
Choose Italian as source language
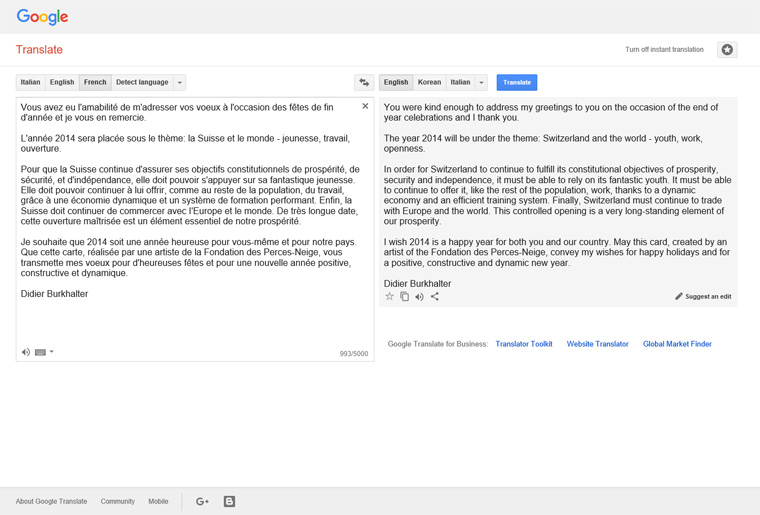pyautogui.click(x=31, y=82)
